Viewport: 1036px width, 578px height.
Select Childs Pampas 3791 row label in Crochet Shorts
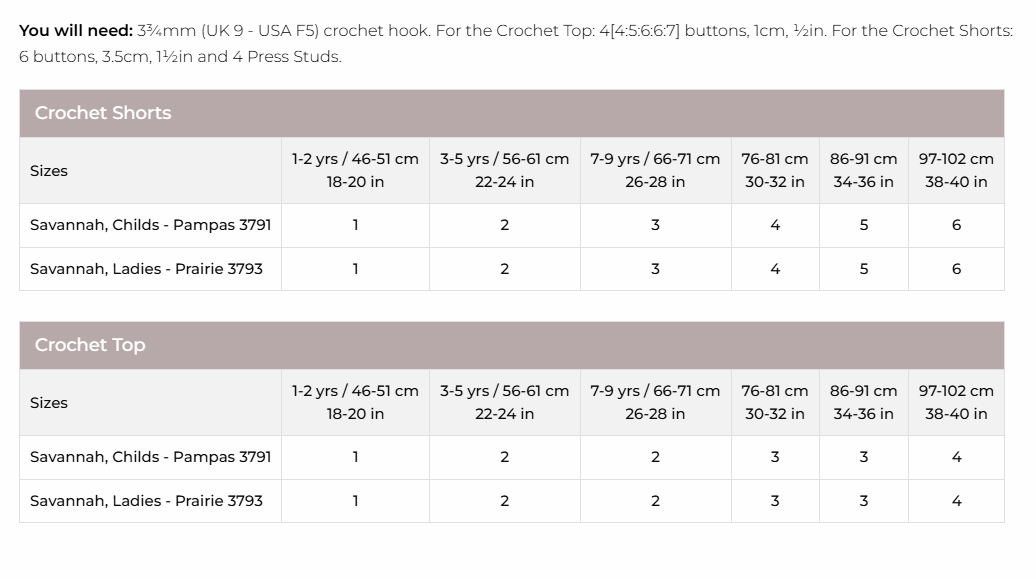click(x=150, y=225)
